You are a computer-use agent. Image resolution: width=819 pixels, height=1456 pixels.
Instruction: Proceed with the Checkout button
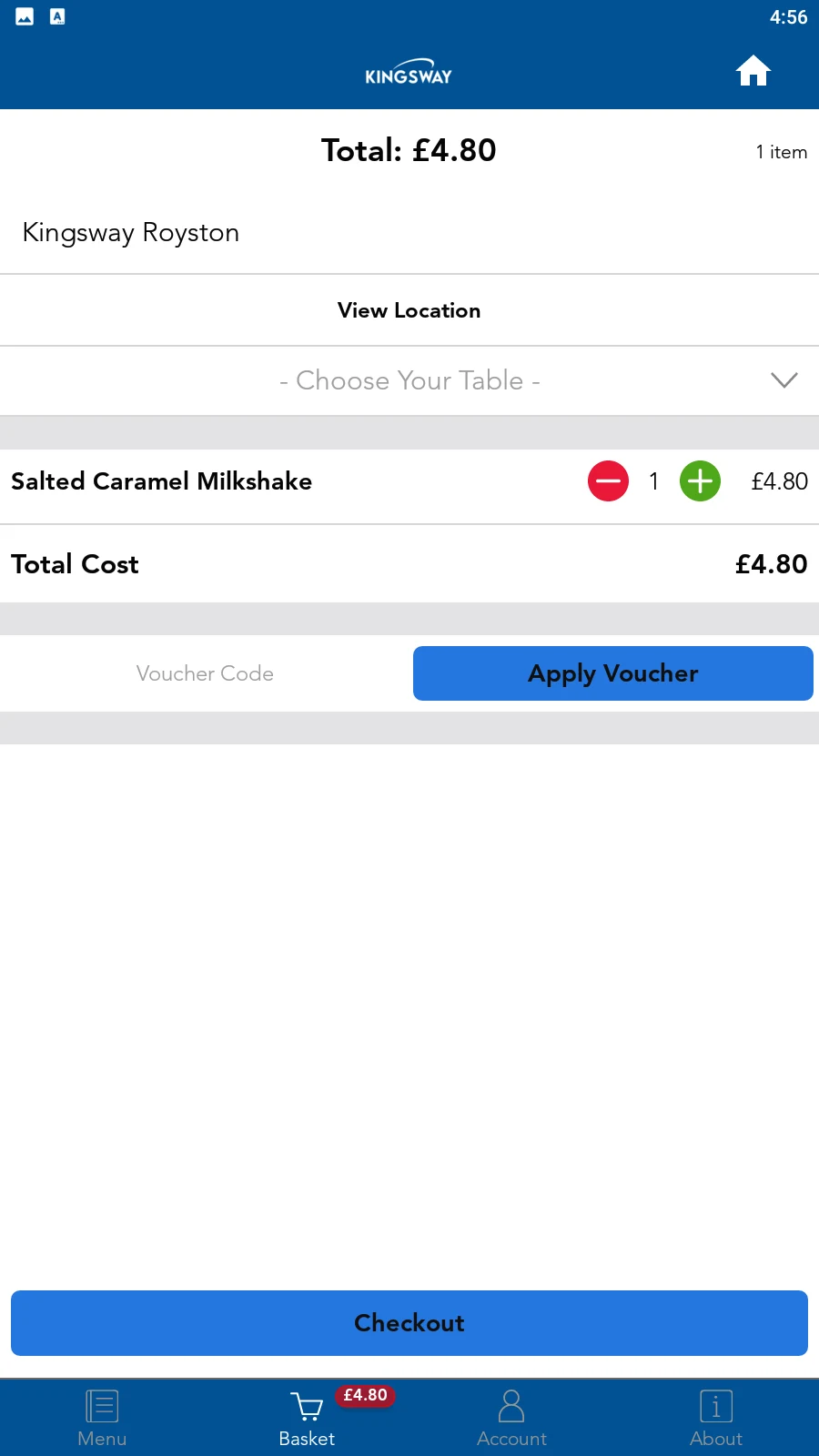click(x=409, y=1323)
